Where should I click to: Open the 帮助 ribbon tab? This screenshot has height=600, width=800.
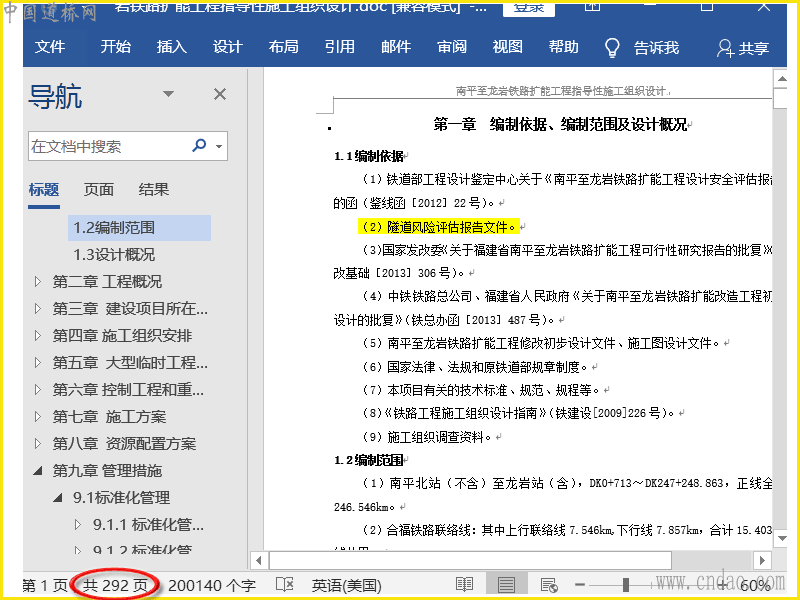[x=564, y=47]
